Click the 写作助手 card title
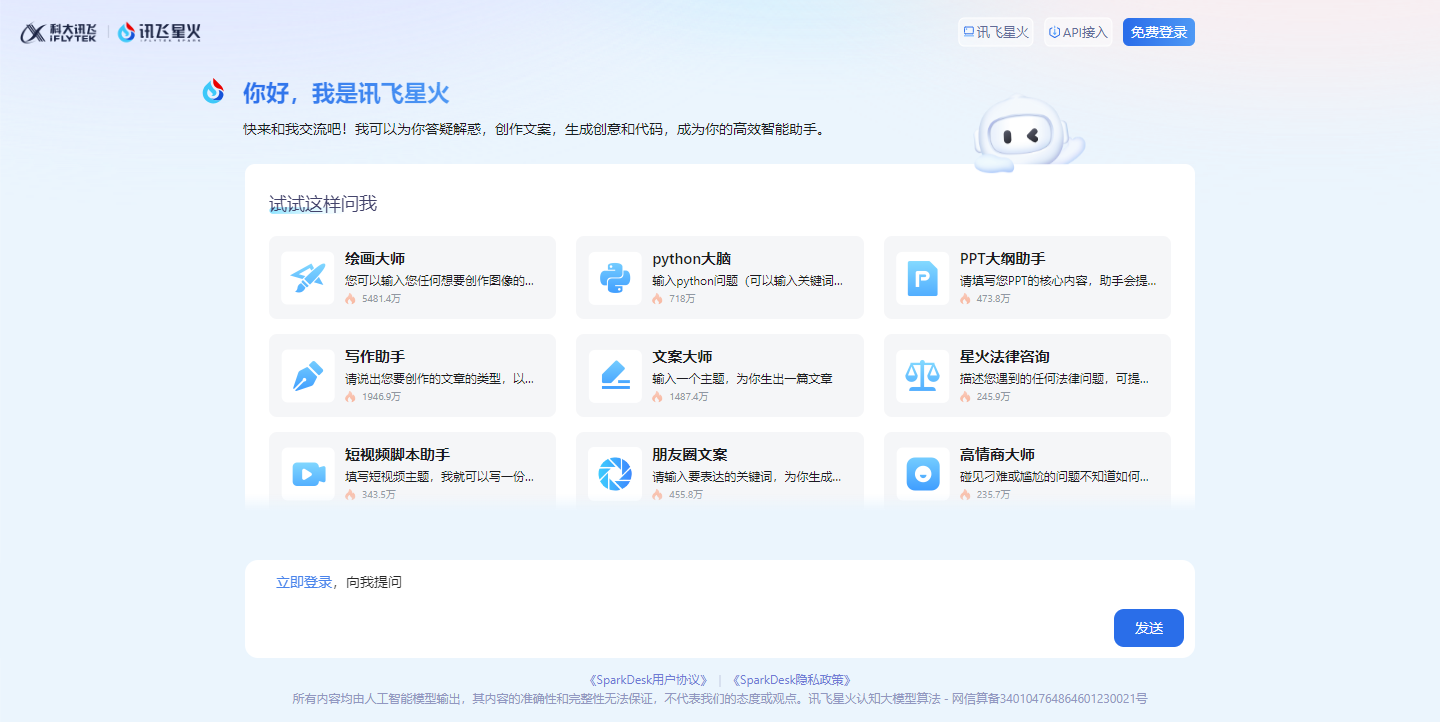 tap(375, 357)
